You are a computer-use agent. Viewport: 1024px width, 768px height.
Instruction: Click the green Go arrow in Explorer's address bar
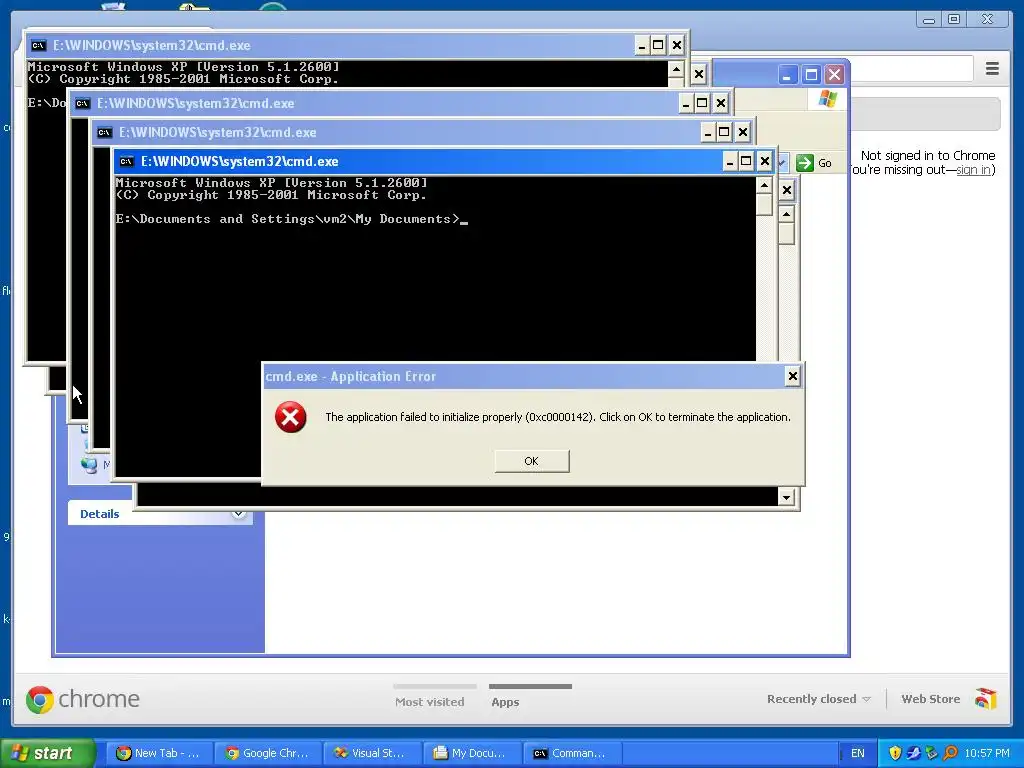(x=805, y=163)
